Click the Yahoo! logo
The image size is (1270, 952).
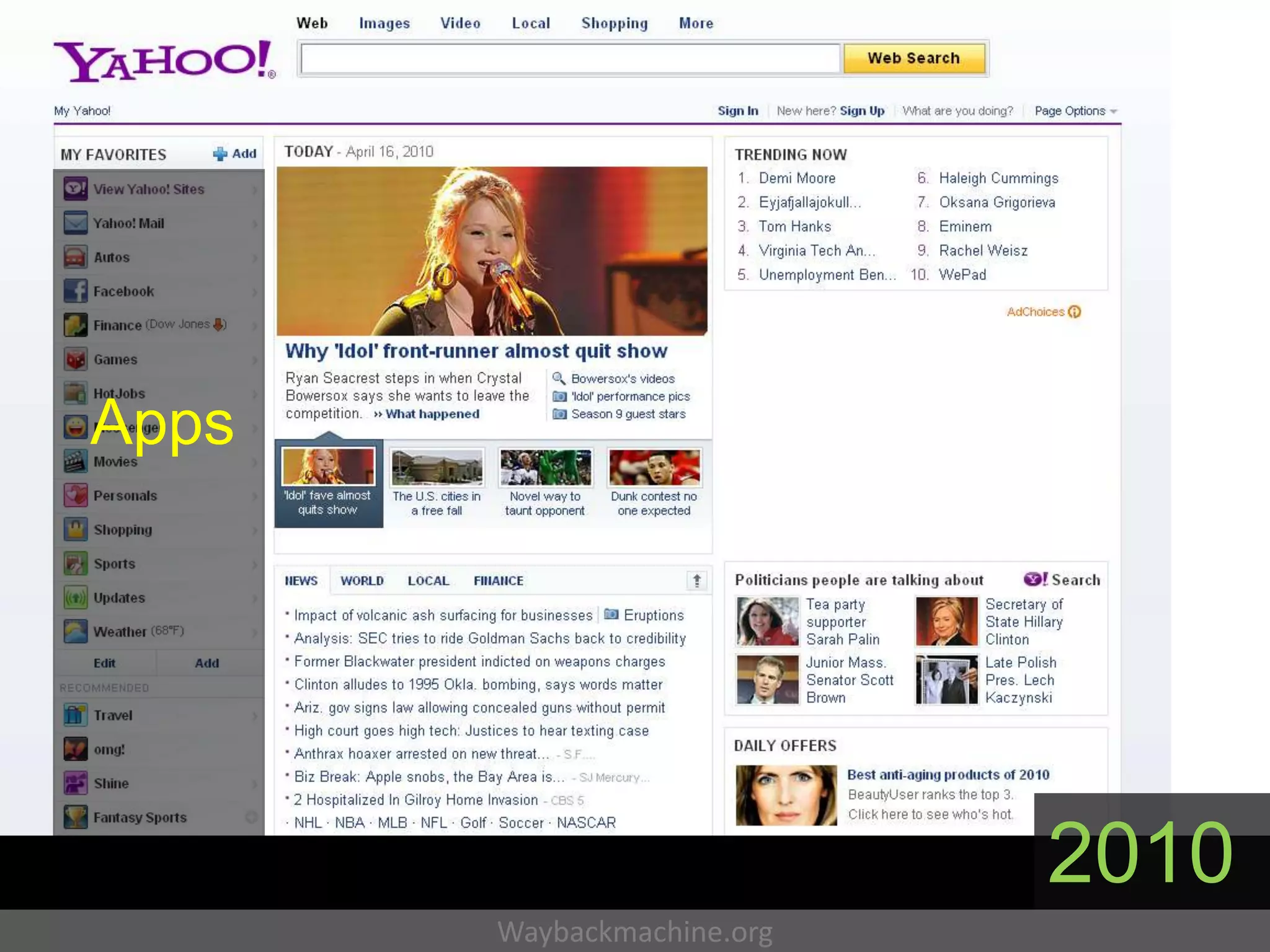click(165, 61)
